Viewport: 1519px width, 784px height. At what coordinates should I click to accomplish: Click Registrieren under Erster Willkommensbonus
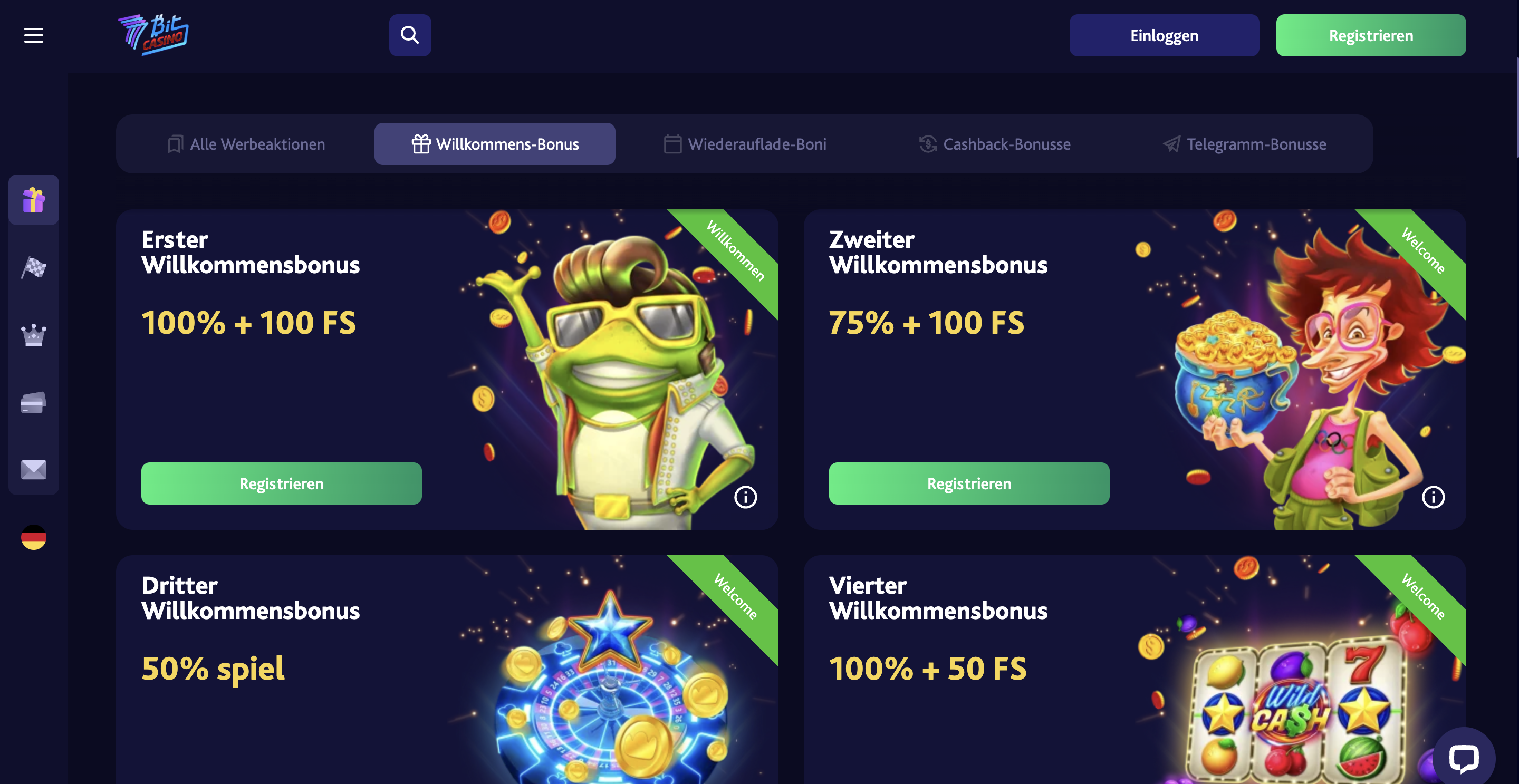(281, 483)
